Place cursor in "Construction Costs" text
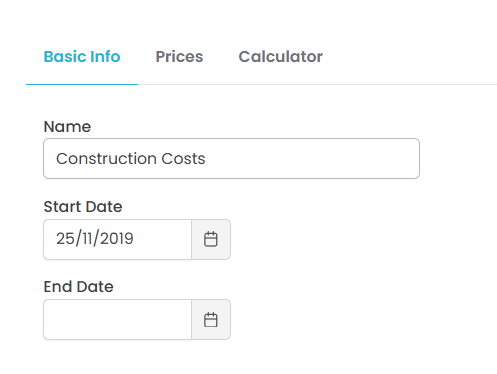 click(131, 159)
